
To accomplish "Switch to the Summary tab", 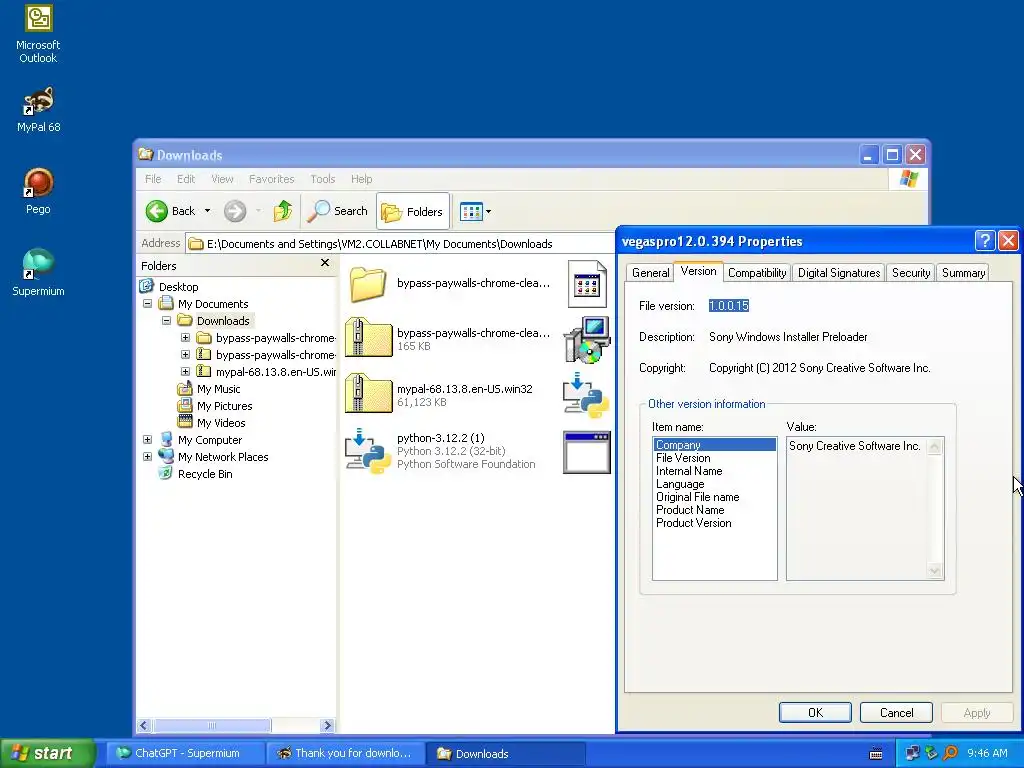I will tap(963, 273).
